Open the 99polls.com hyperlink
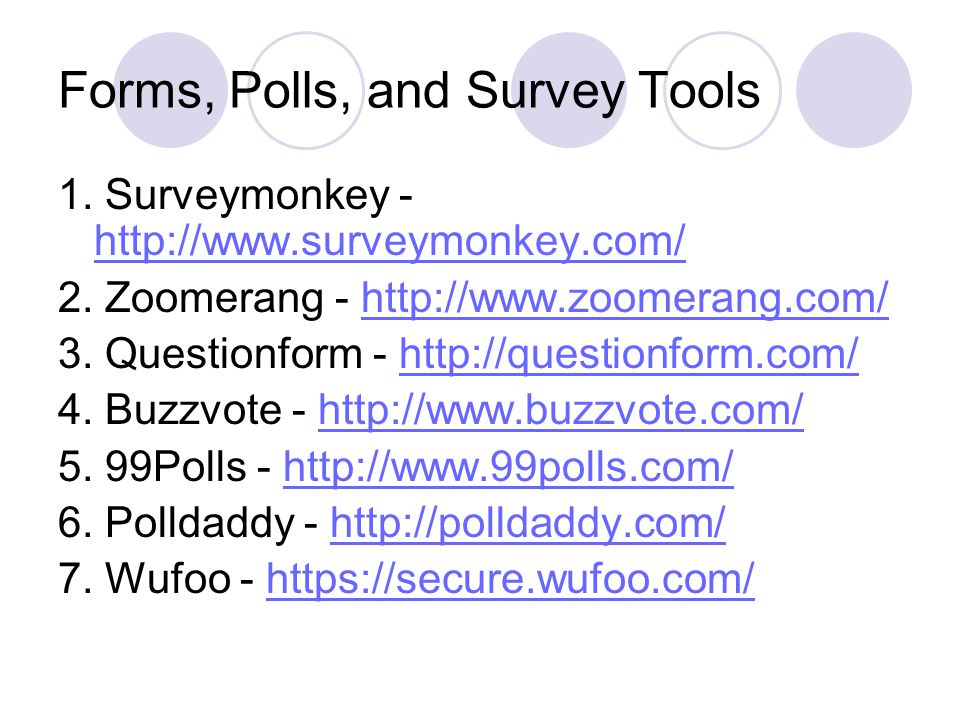The width and height of the screenshot is (960, 720). [508, 468]
